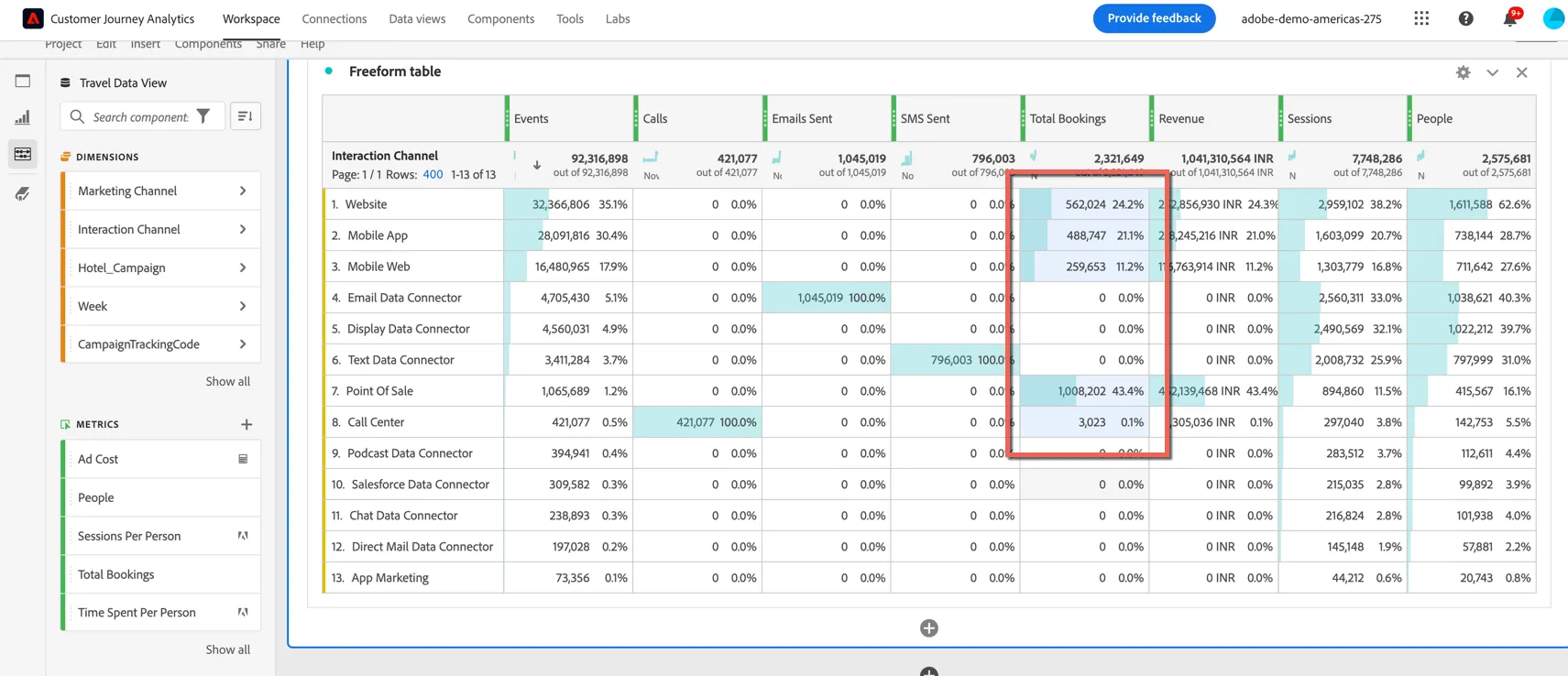This screenshot has height=676, width=1568.
Task: Click Show all under Metrics
Action: pos(227,649)
